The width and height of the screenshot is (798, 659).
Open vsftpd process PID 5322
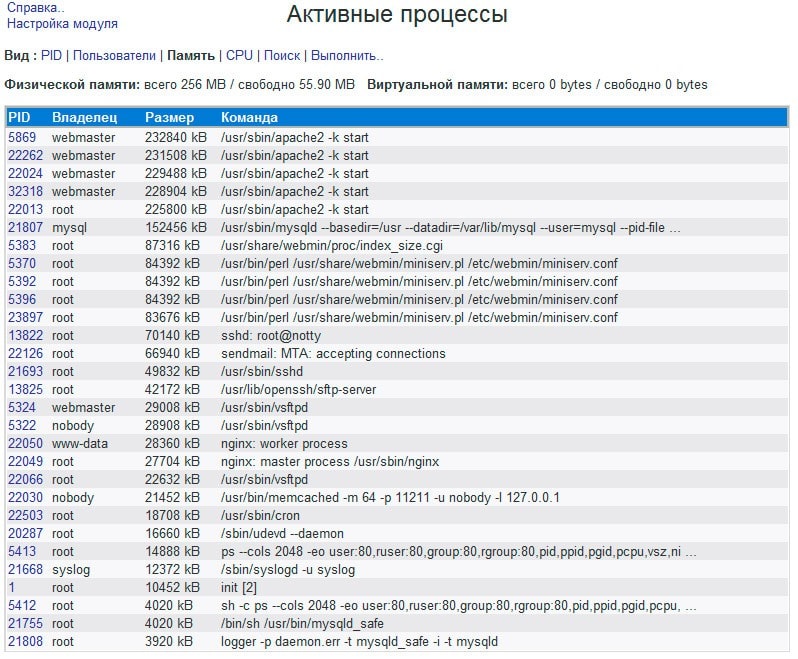[x=22, y=425]
